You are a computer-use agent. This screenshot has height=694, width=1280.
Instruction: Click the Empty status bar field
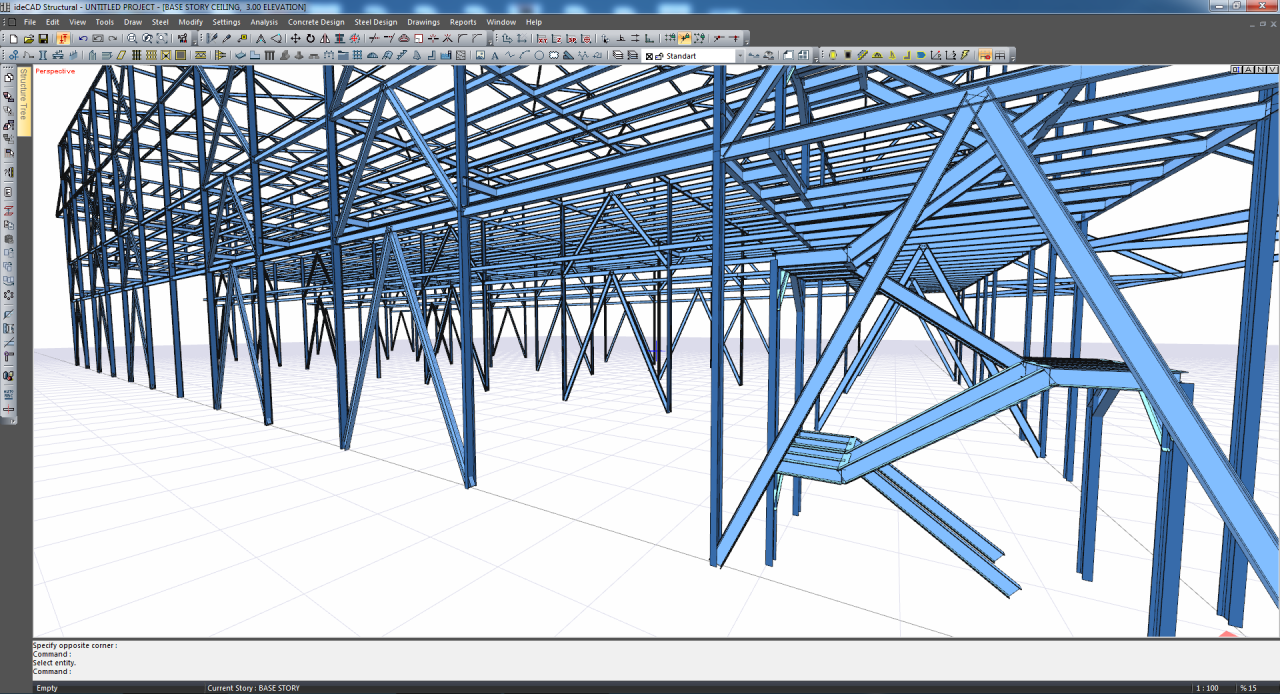click(x=47, y=688)
